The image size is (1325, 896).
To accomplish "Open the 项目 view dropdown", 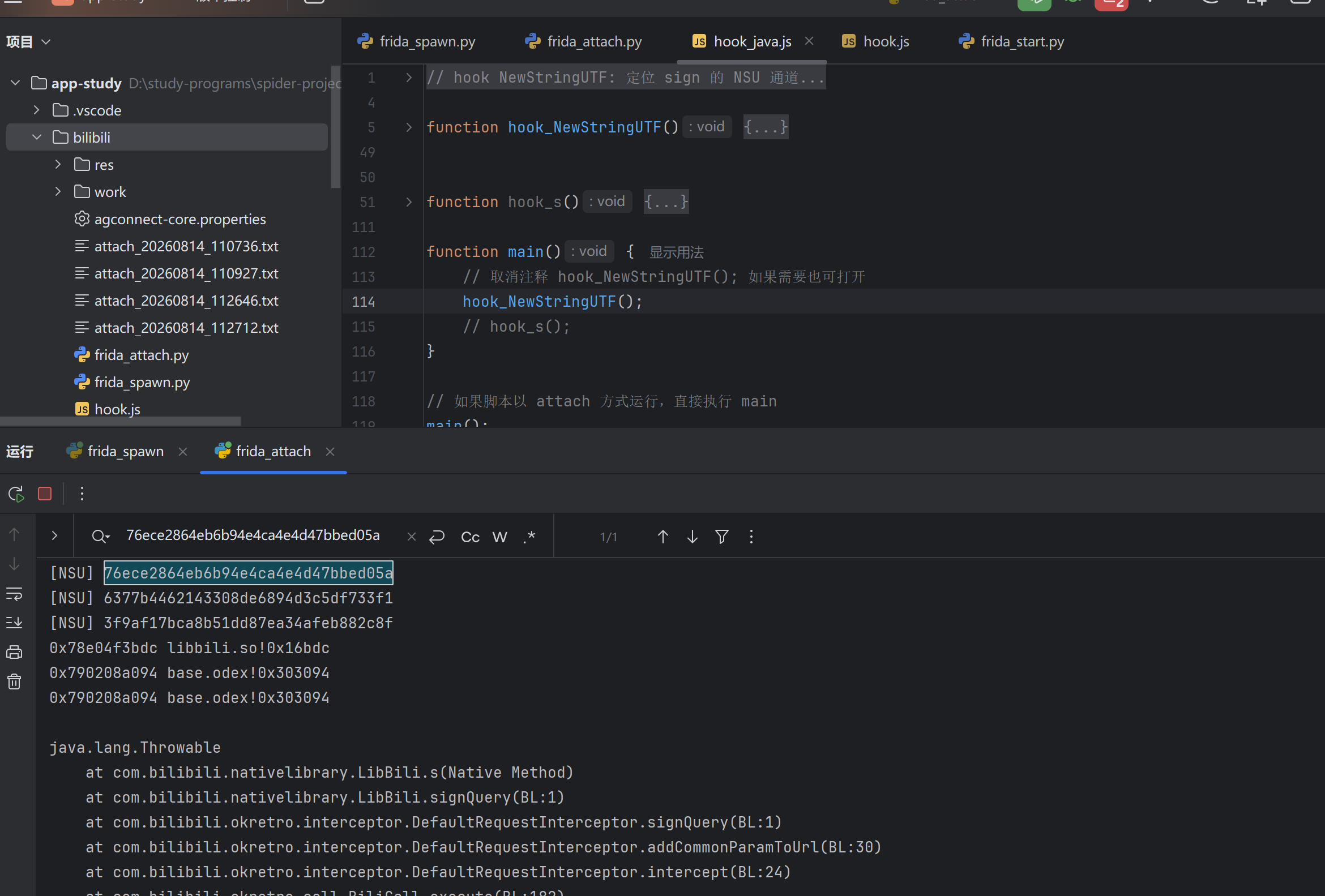I will coord(28,42).
